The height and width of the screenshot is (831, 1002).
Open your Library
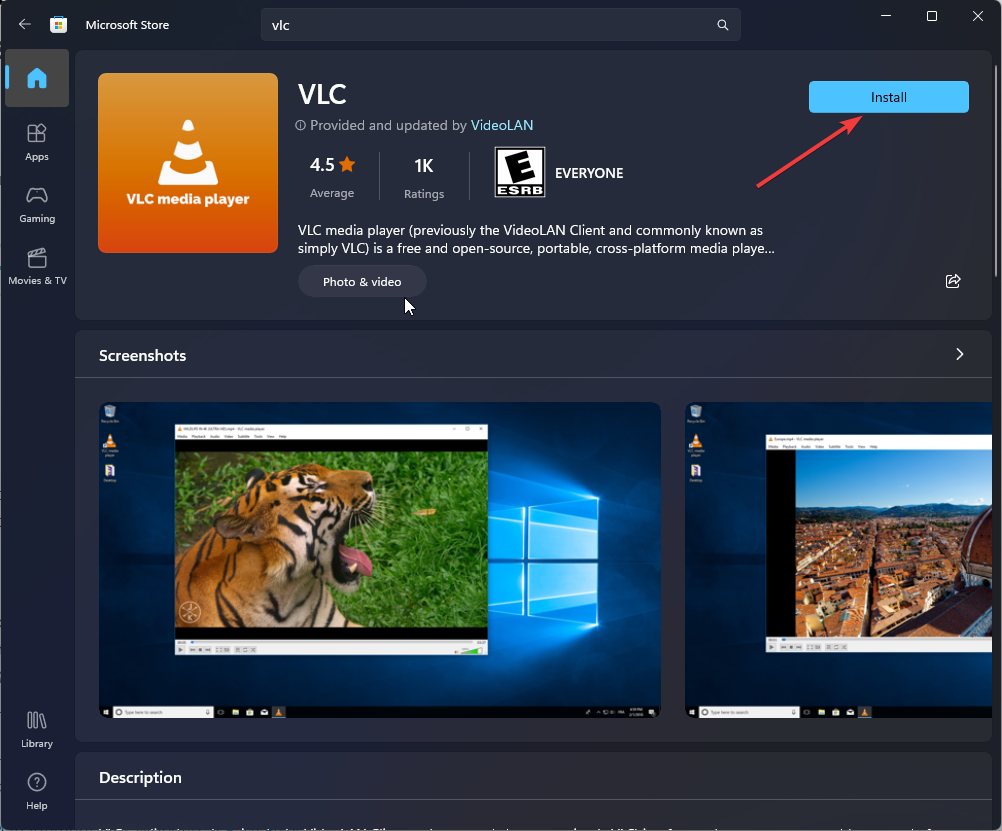(x=36, y=726)
